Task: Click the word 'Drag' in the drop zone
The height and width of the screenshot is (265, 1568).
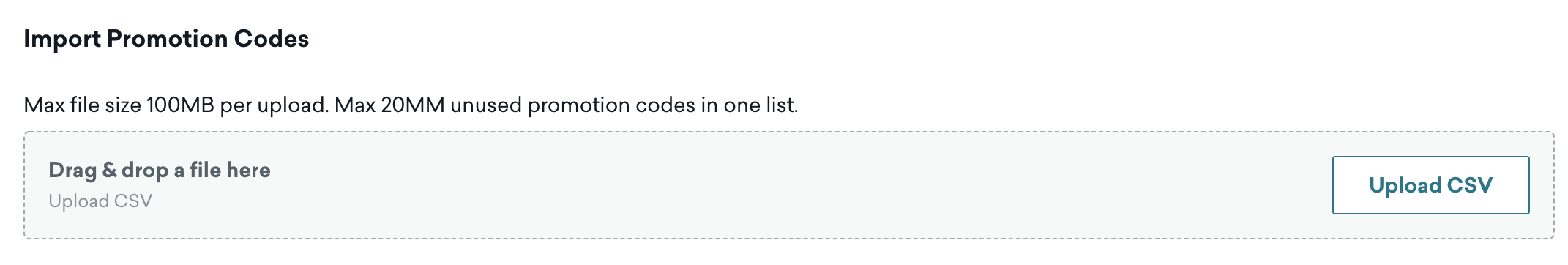Action: tap(72, 170)
